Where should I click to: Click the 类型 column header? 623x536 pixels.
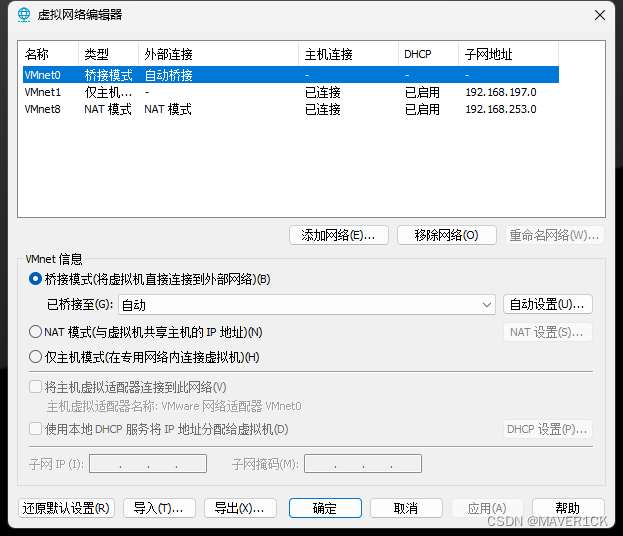pos(108,54)
